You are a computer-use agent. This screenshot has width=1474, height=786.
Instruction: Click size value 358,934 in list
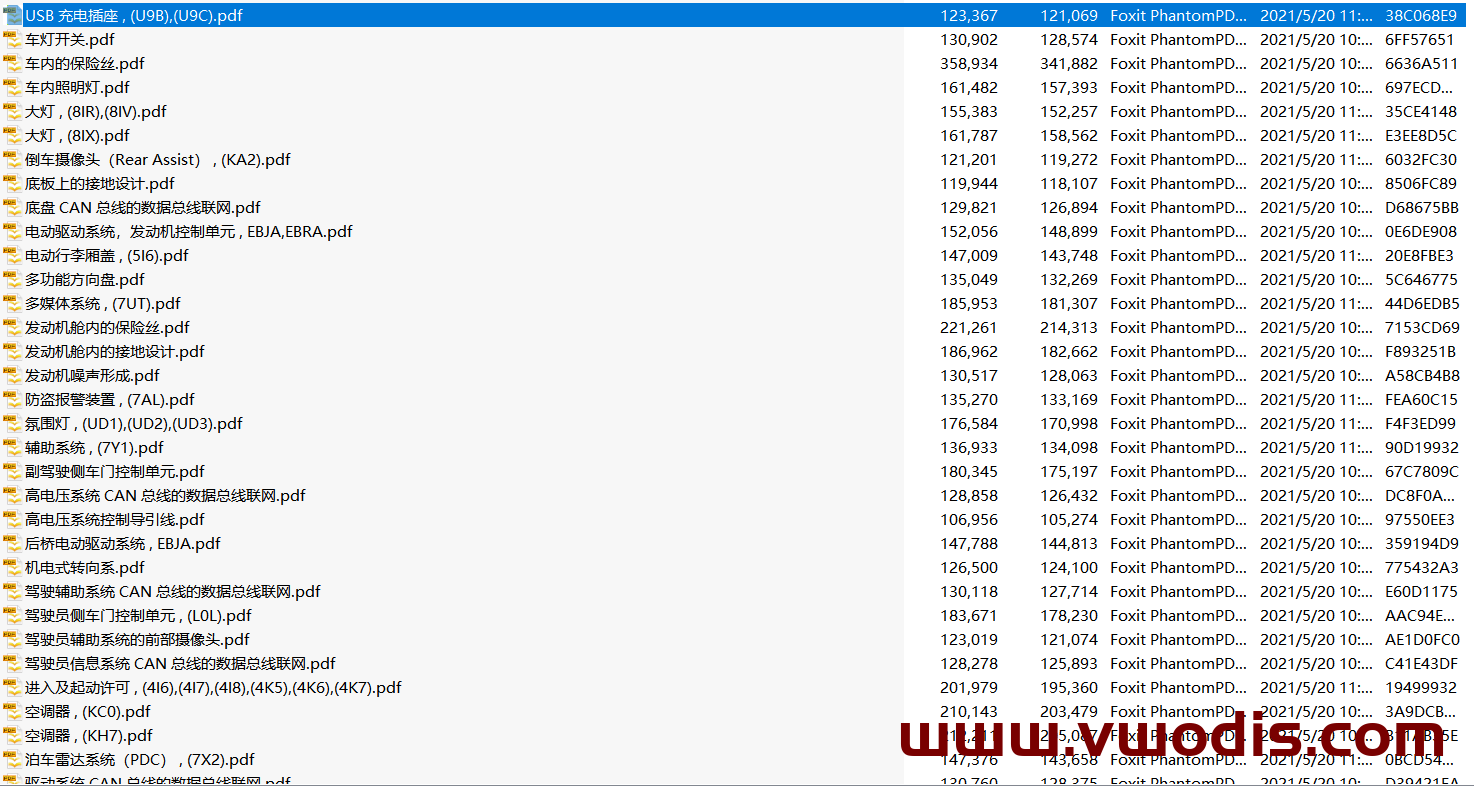[968, 64]
